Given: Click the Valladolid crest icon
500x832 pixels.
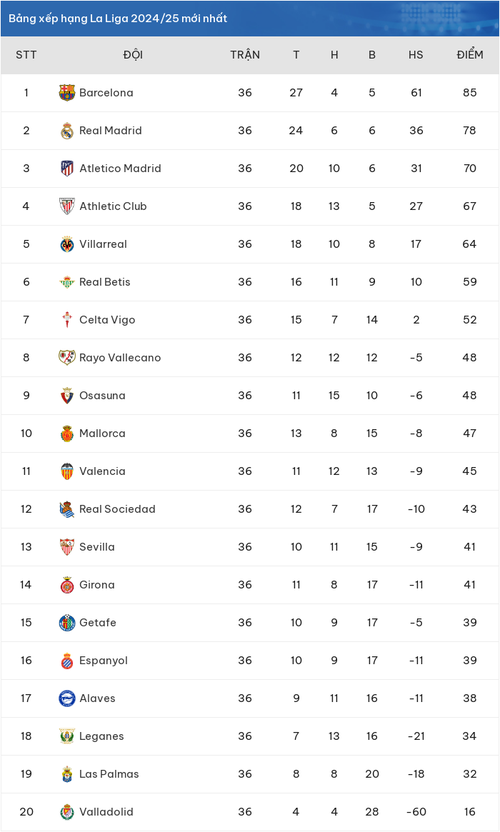Looking at the screenshot, I should [x=67, y=812].
